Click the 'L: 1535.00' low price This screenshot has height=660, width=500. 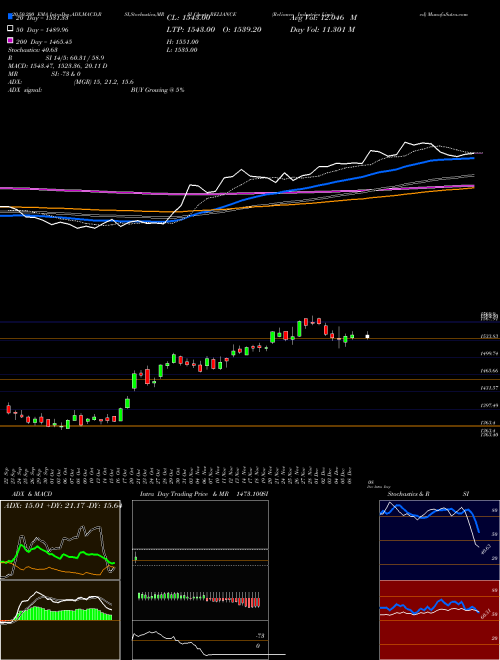pos(182,50)
